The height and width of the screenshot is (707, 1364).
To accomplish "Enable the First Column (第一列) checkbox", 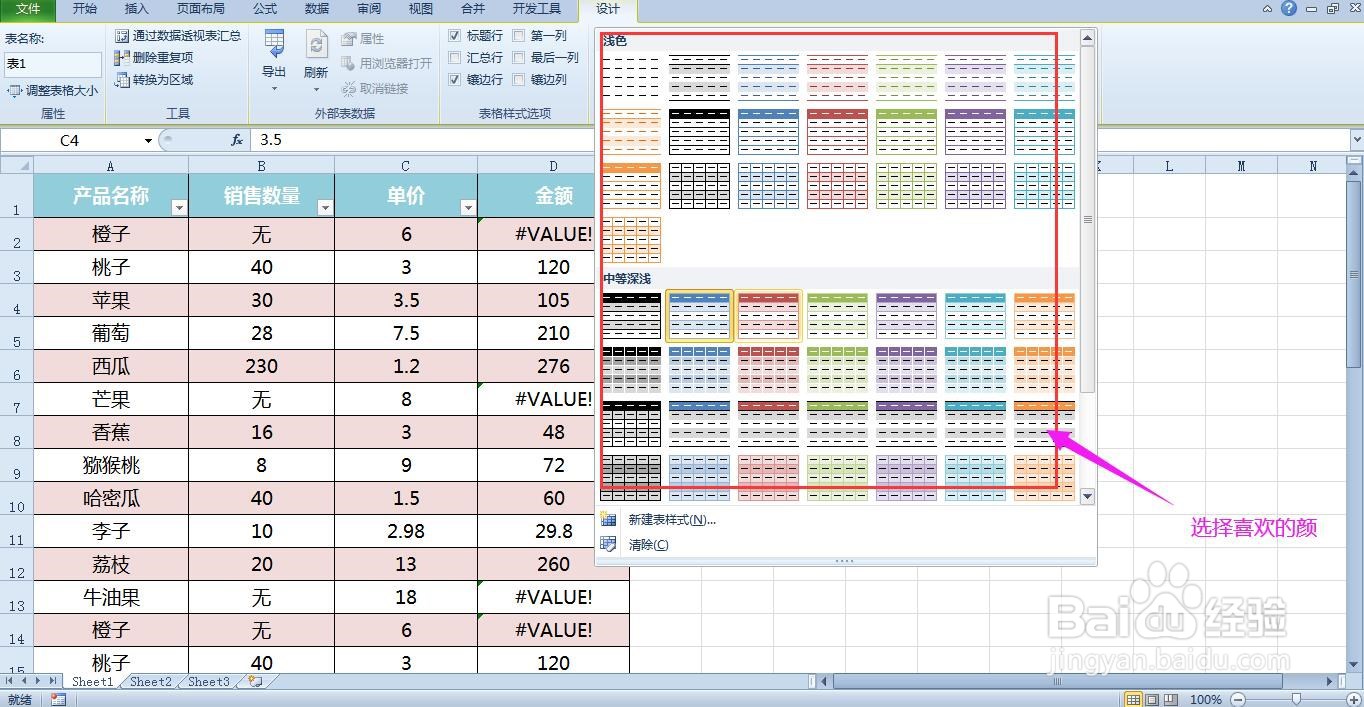I will [x=519, y=35].
